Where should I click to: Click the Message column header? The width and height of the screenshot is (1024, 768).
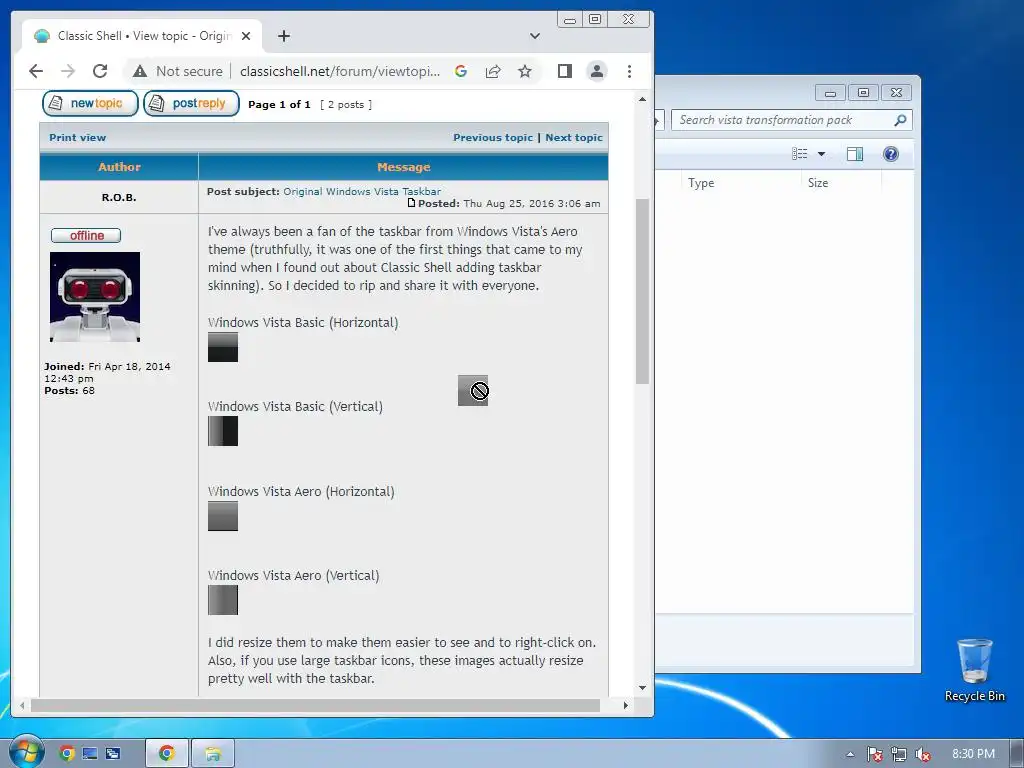[x=404, y=167]
